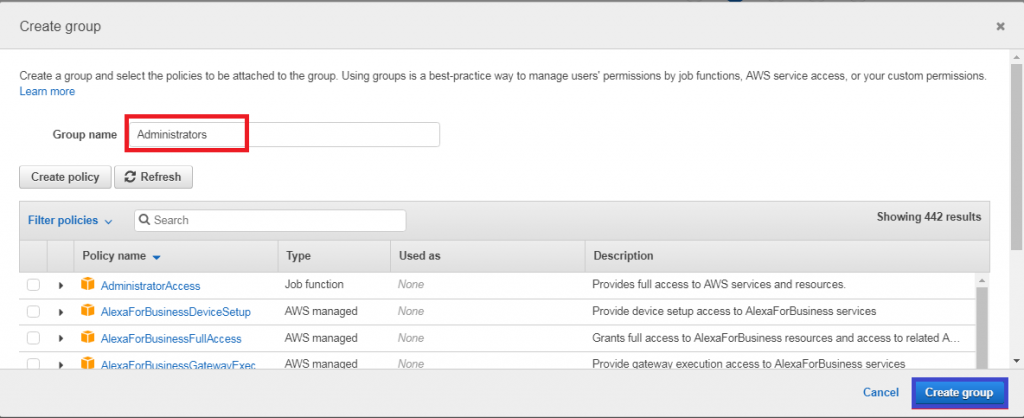Viewport: 1024px width, 418px height.
Task: Close the Create group dialog
Action: point(1000,27)
